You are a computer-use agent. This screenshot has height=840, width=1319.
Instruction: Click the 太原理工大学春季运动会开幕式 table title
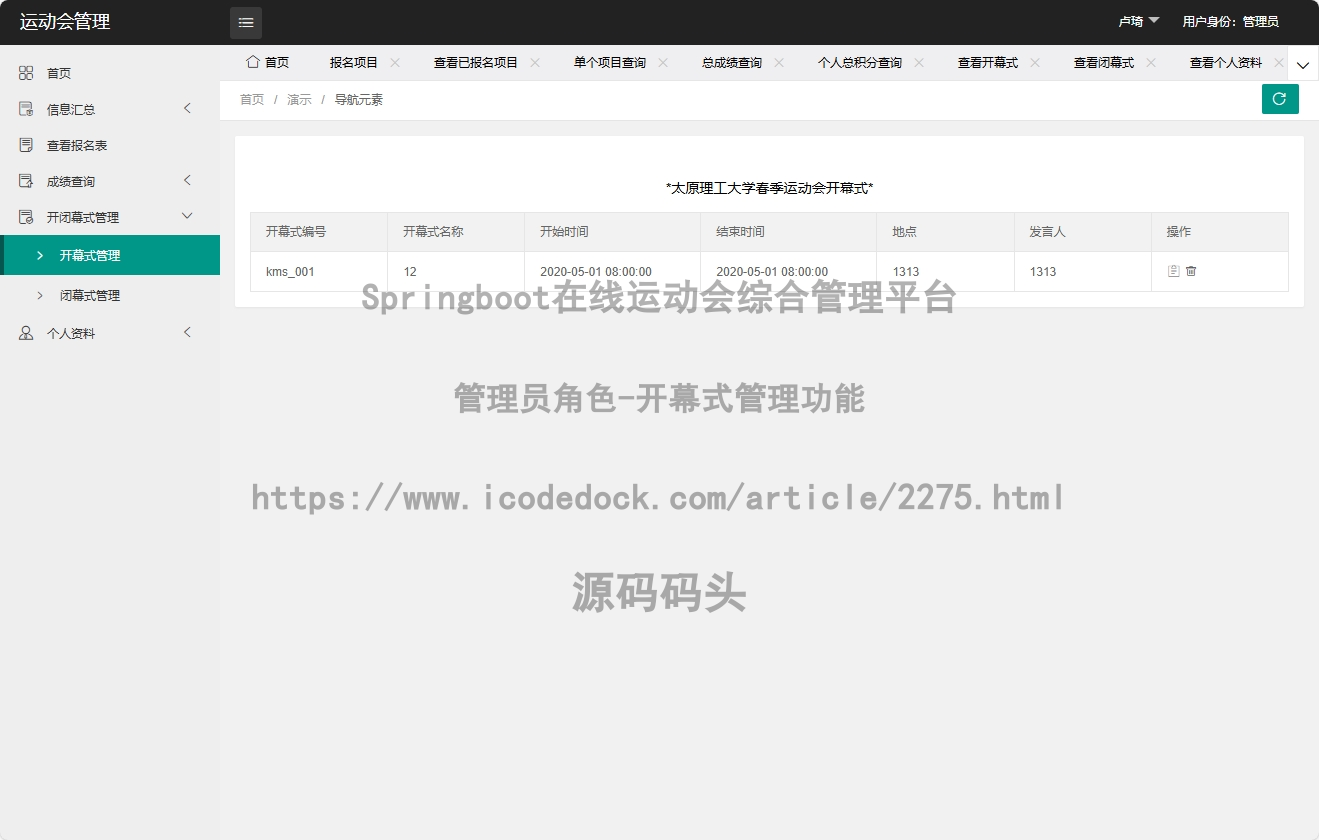point(770,187)
